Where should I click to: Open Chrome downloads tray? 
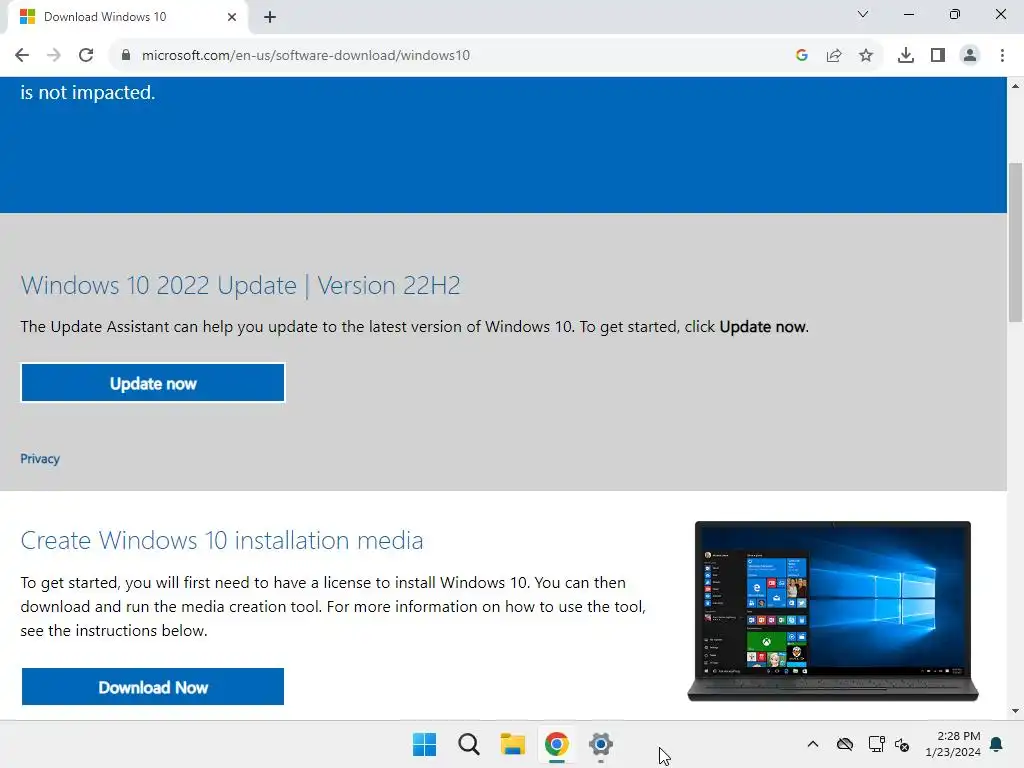(906, 55)
